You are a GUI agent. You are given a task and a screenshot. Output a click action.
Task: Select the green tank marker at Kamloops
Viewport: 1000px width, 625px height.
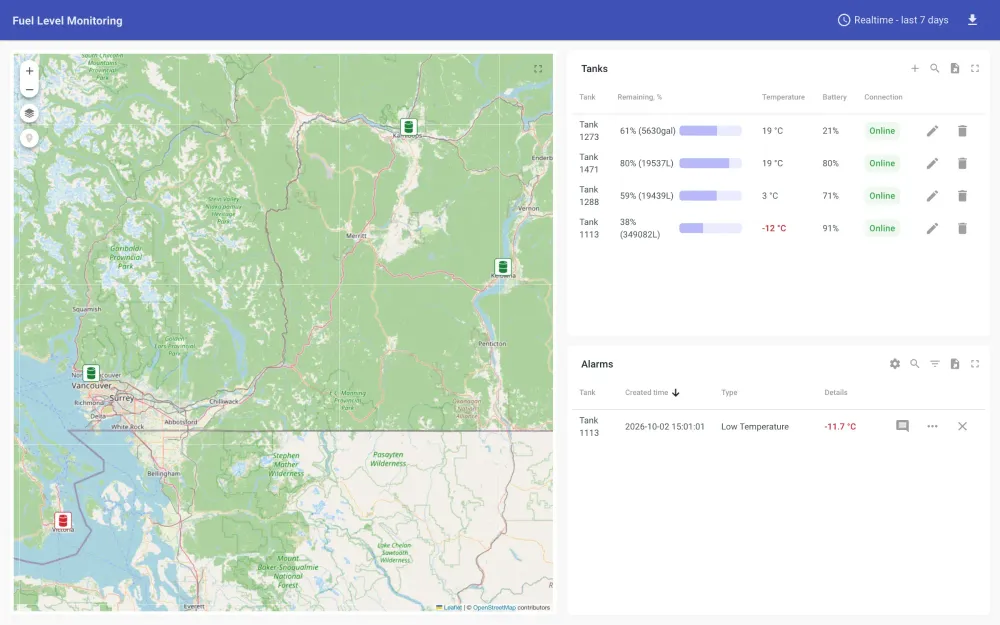(x=409, y=126)
